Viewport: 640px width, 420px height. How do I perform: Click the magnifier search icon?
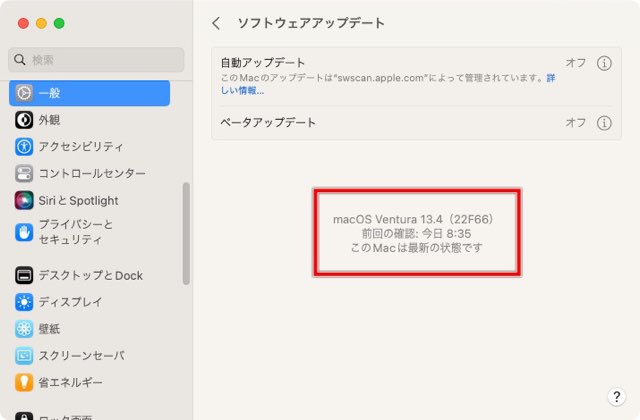tap(20, 60)
